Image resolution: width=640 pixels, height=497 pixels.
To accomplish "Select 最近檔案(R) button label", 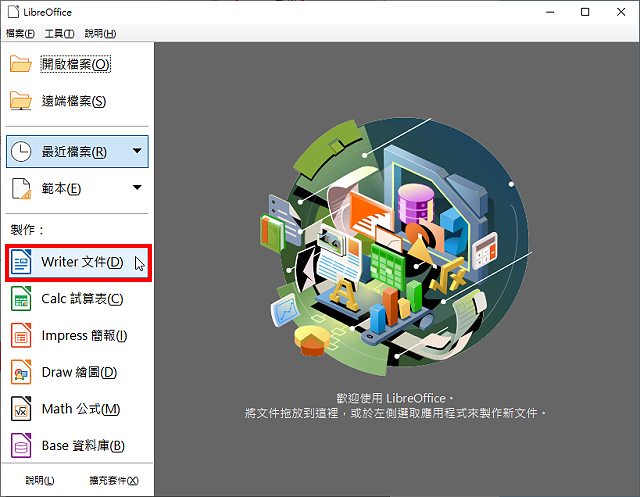I will pos(74,152).
